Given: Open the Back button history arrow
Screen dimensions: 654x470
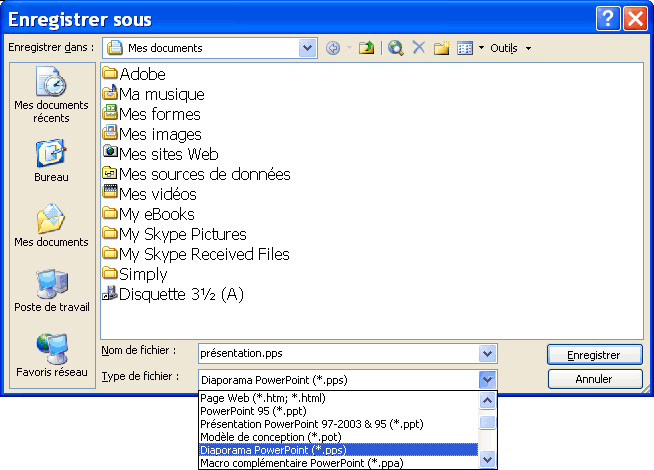Looking at the screenshot, I should [x=349, y=48].
